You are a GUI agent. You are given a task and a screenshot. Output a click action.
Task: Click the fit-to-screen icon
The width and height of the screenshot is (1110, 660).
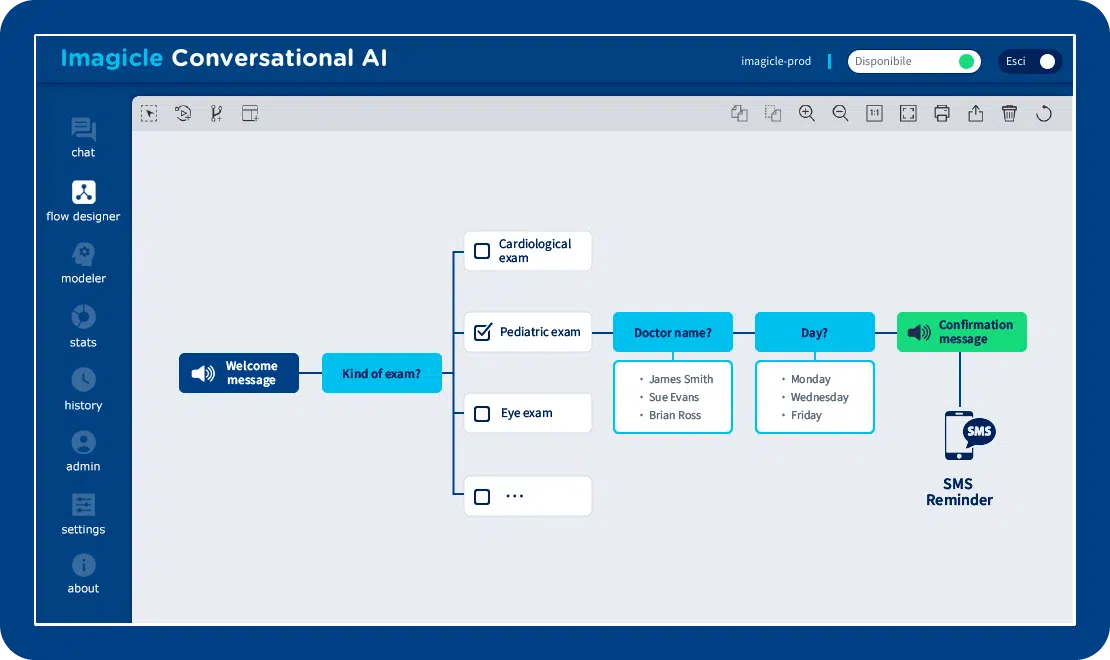[x=908, y=114]
